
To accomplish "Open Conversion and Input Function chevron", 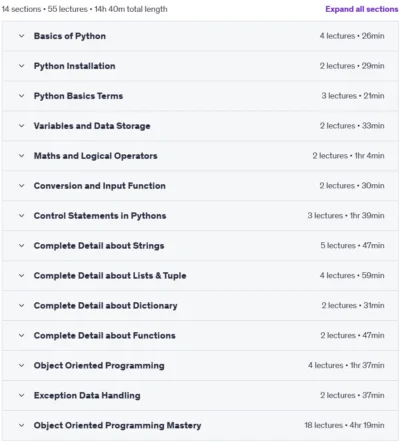I will tap(21, 186).
